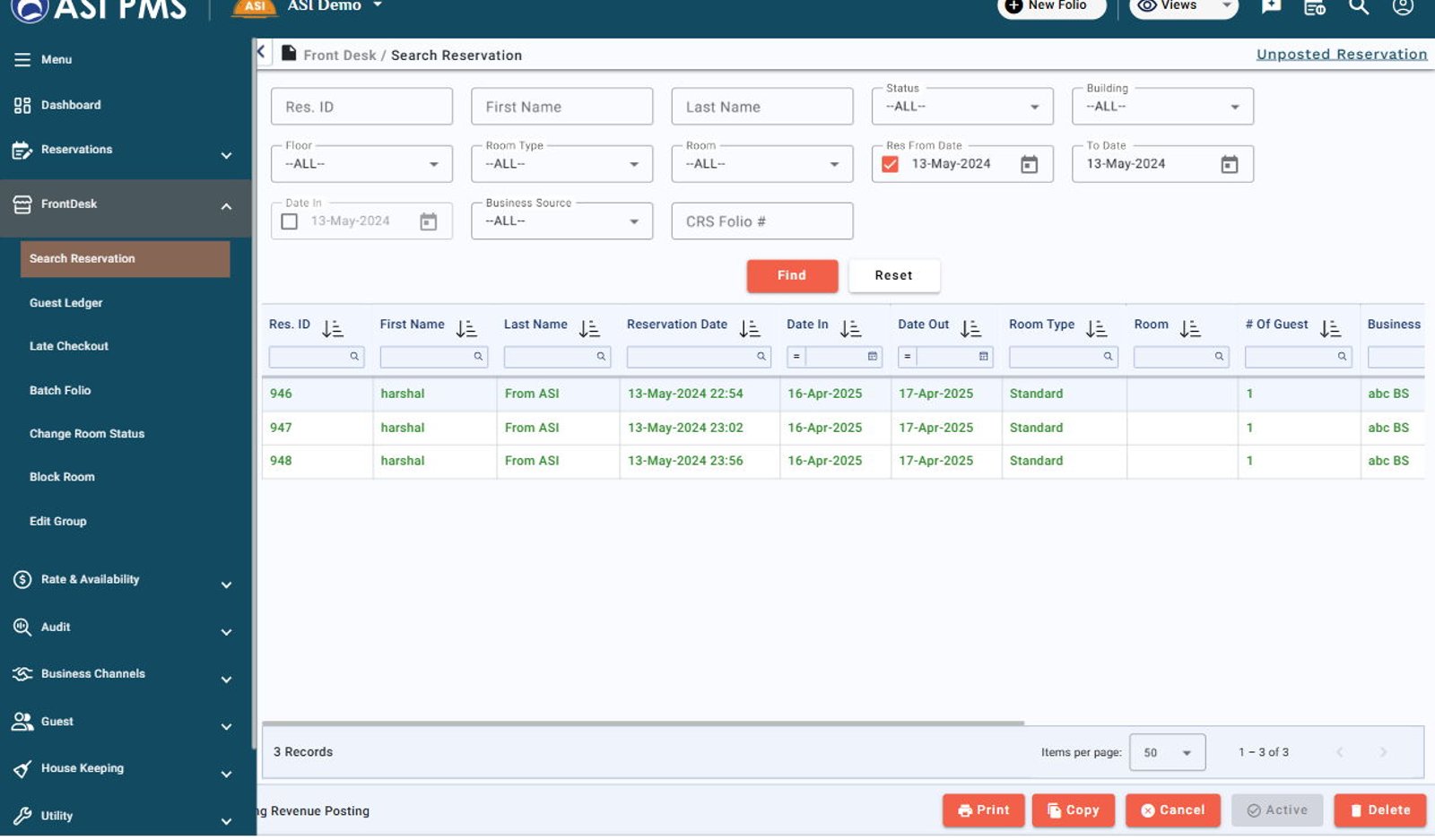Click the Cancel button
The height and width of the screenshot is (840, 1435).
(x=1172, y=811)
